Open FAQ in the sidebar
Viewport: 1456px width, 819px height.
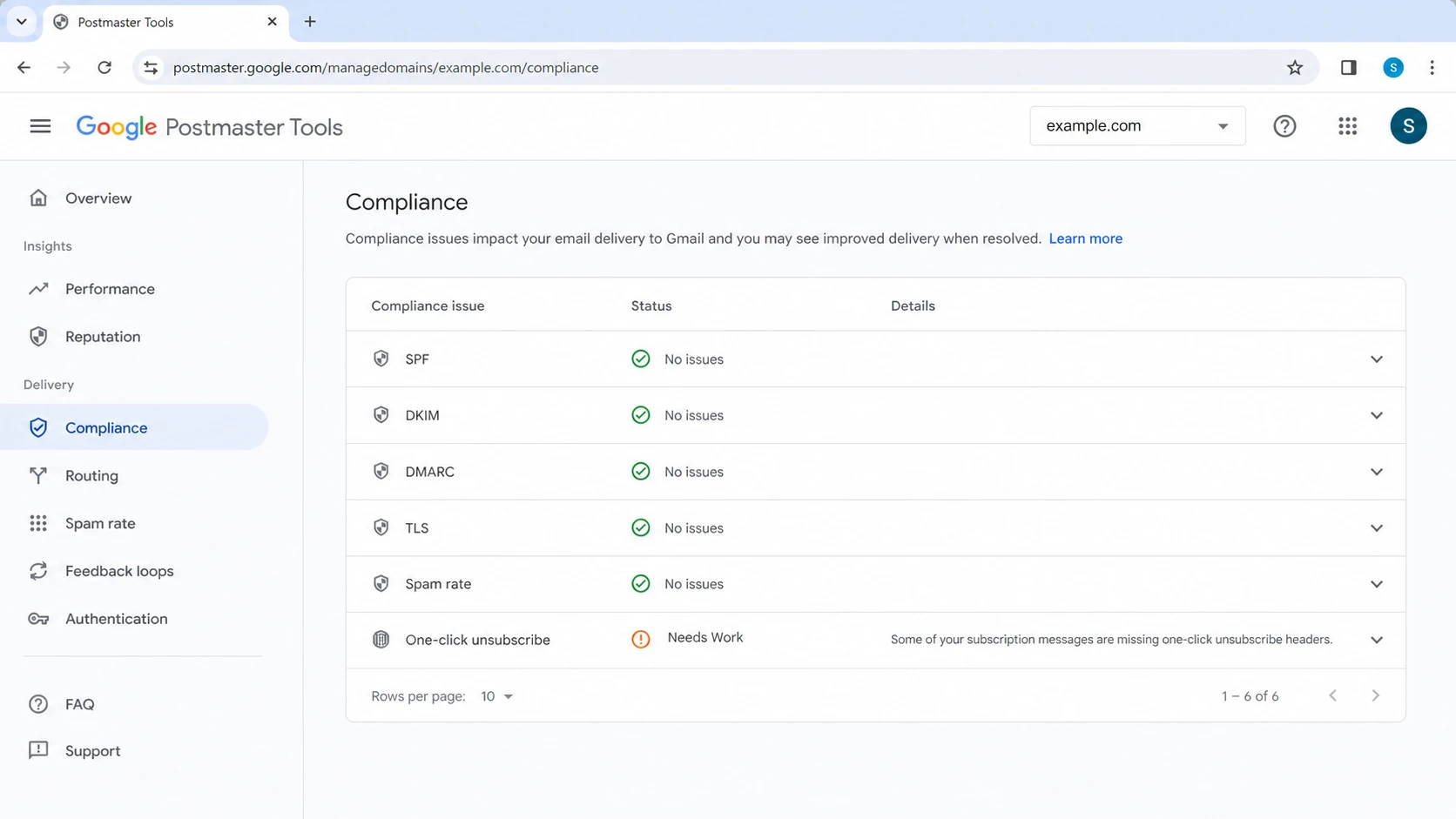coord(134,704)
